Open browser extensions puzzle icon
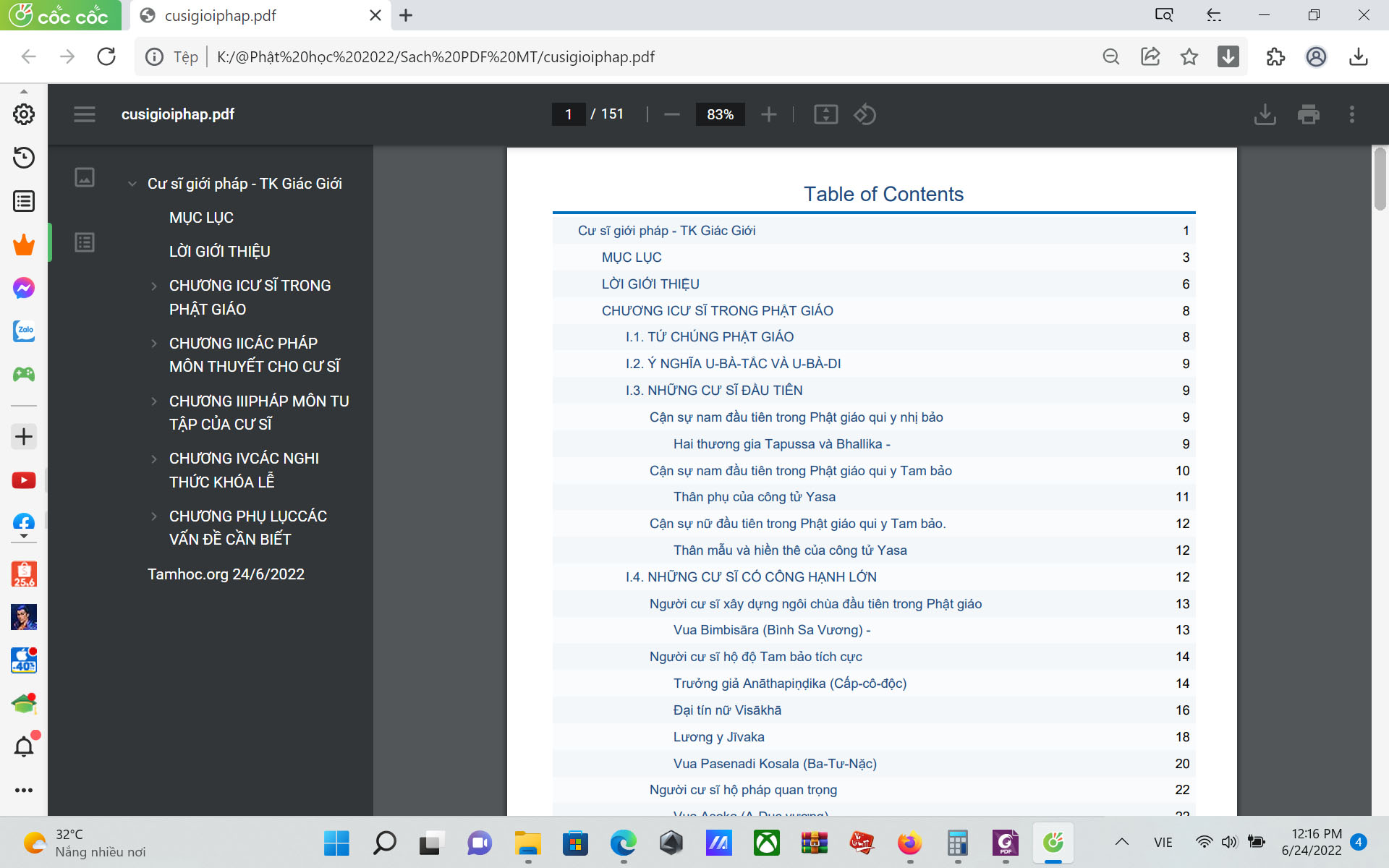 click(1276, 56)
